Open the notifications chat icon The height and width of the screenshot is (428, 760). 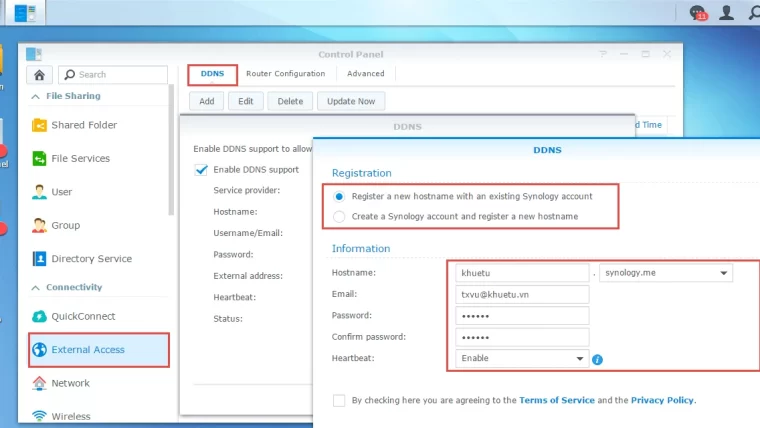point(698,13)
